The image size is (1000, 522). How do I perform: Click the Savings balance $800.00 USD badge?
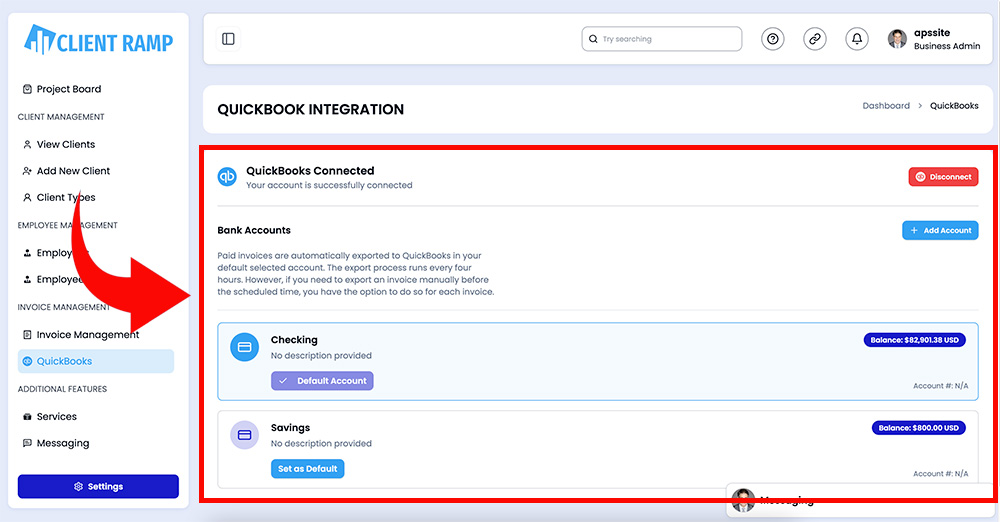pos(918,428)
